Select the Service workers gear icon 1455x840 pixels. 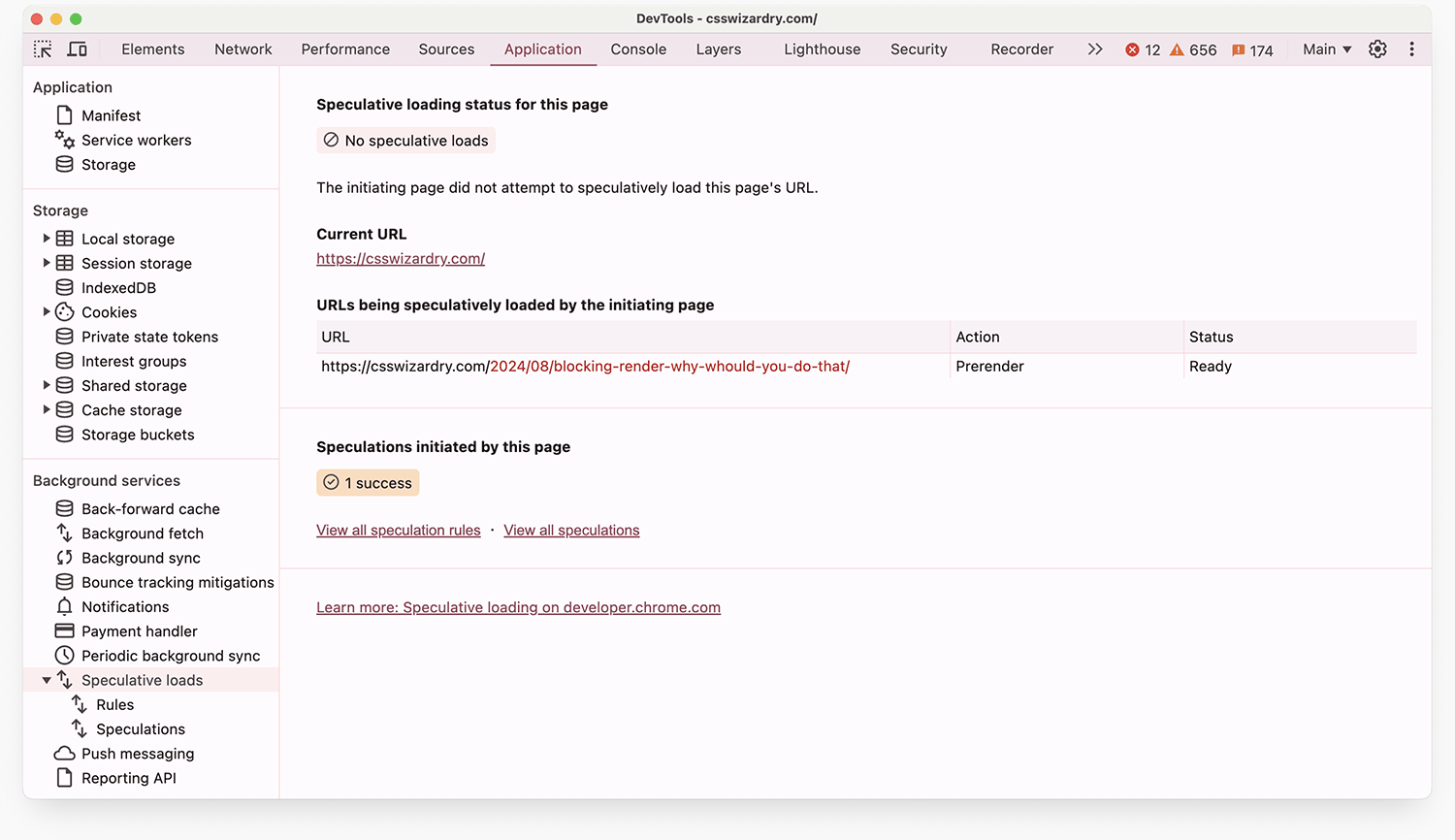point(64,140)
